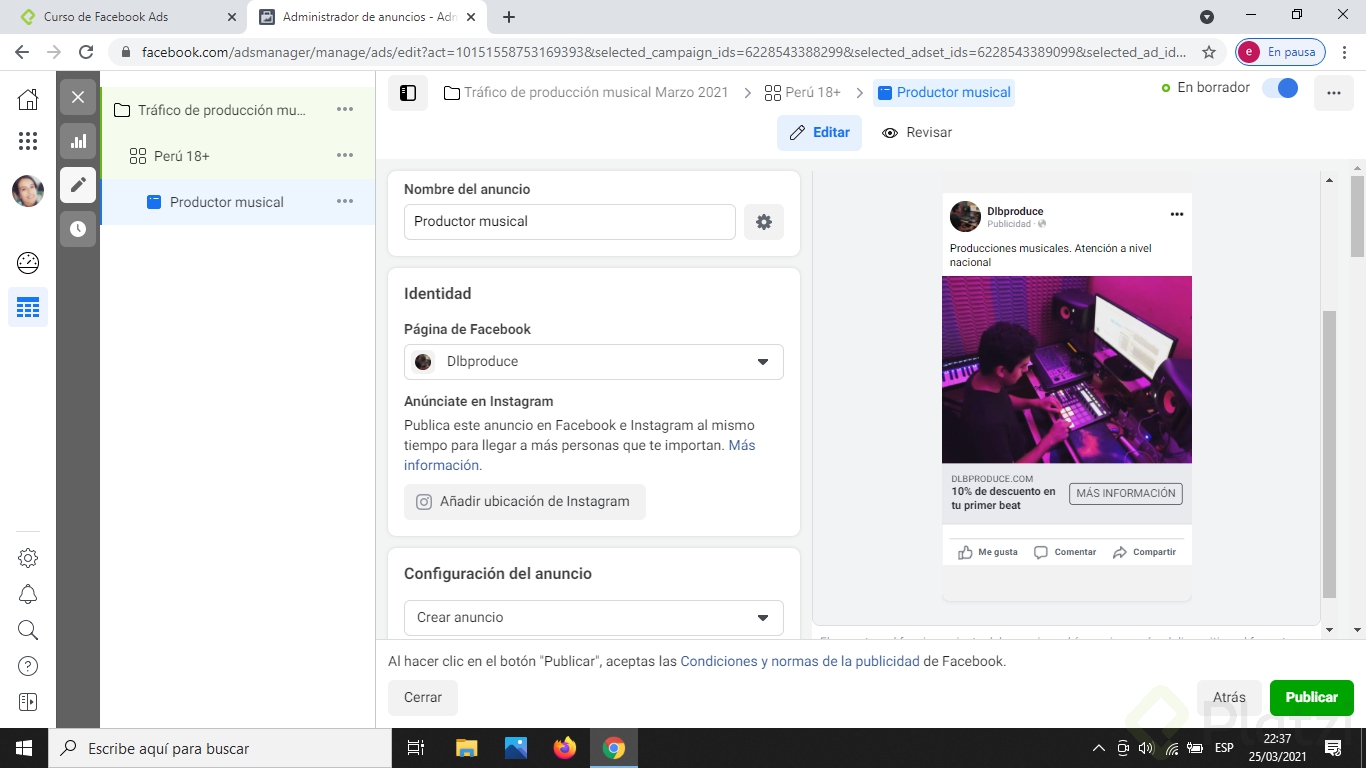The height and width of the screenshot is (768, 1366).
Task: Open the activity book icon at bottom
Action: pyautogui.click(x=28, y=702)
